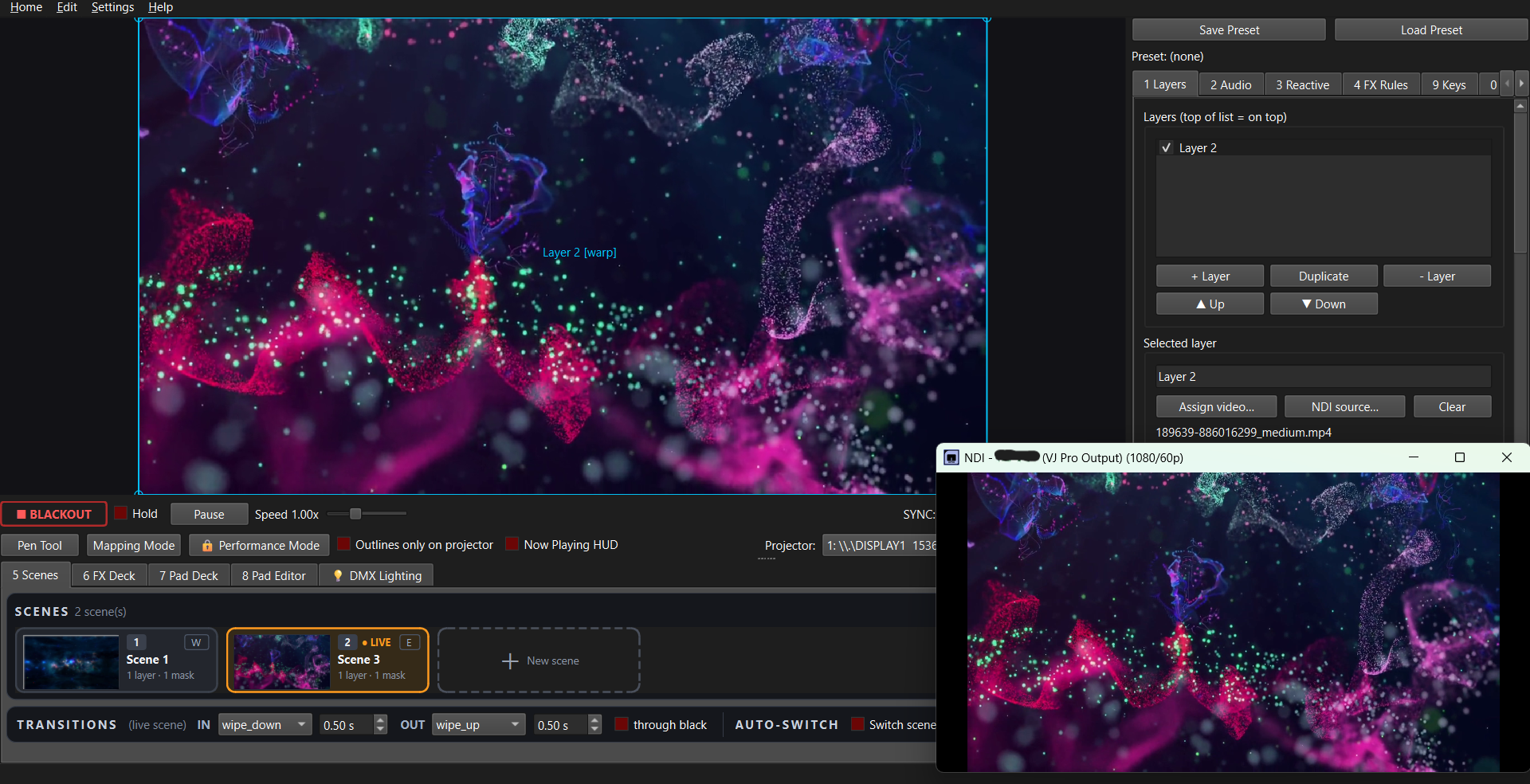This screenshot has height=784, width=1530.
Task: Toggle the Hold checkbox
Action: [121, 513]
